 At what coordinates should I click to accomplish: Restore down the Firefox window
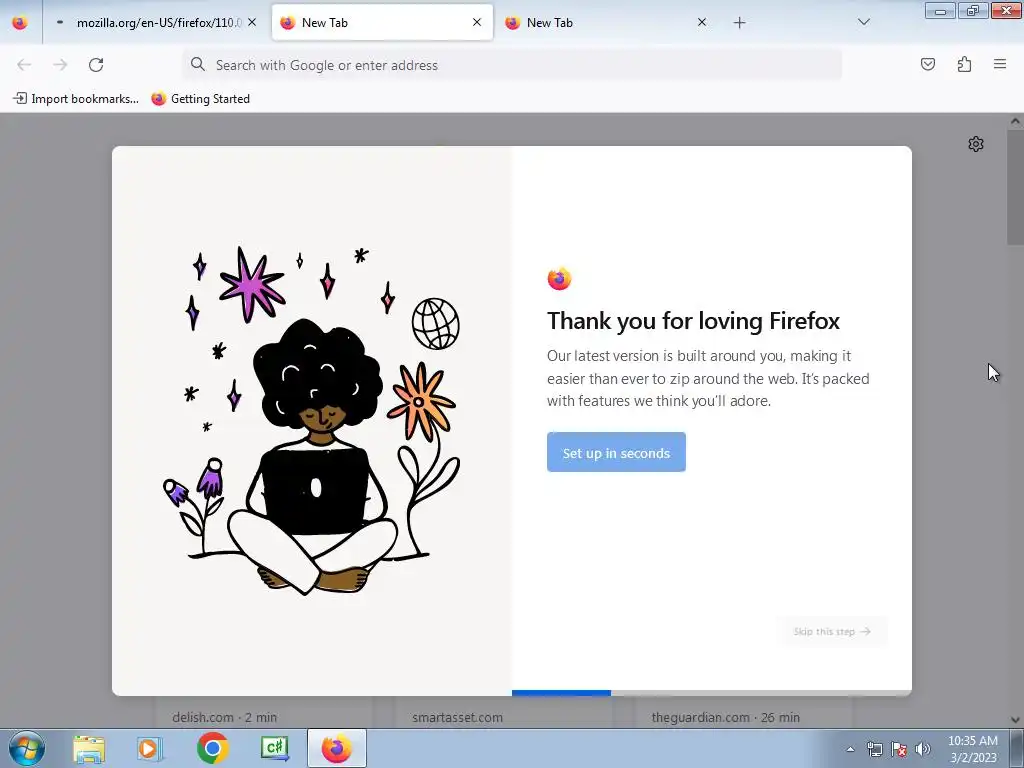pos(973,10)
